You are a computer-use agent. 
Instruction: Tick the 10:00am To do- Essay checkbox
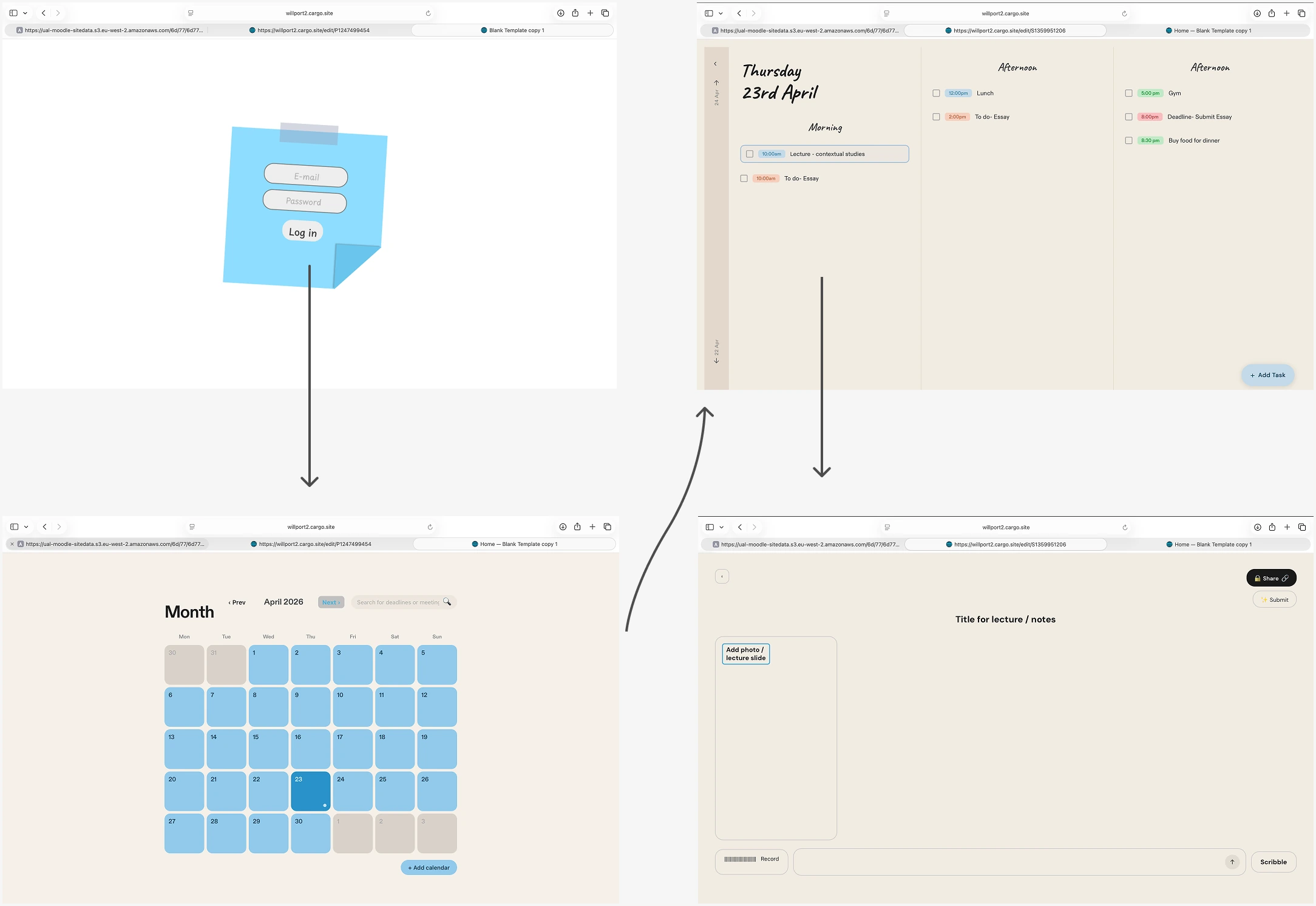(x=744, y=179)
